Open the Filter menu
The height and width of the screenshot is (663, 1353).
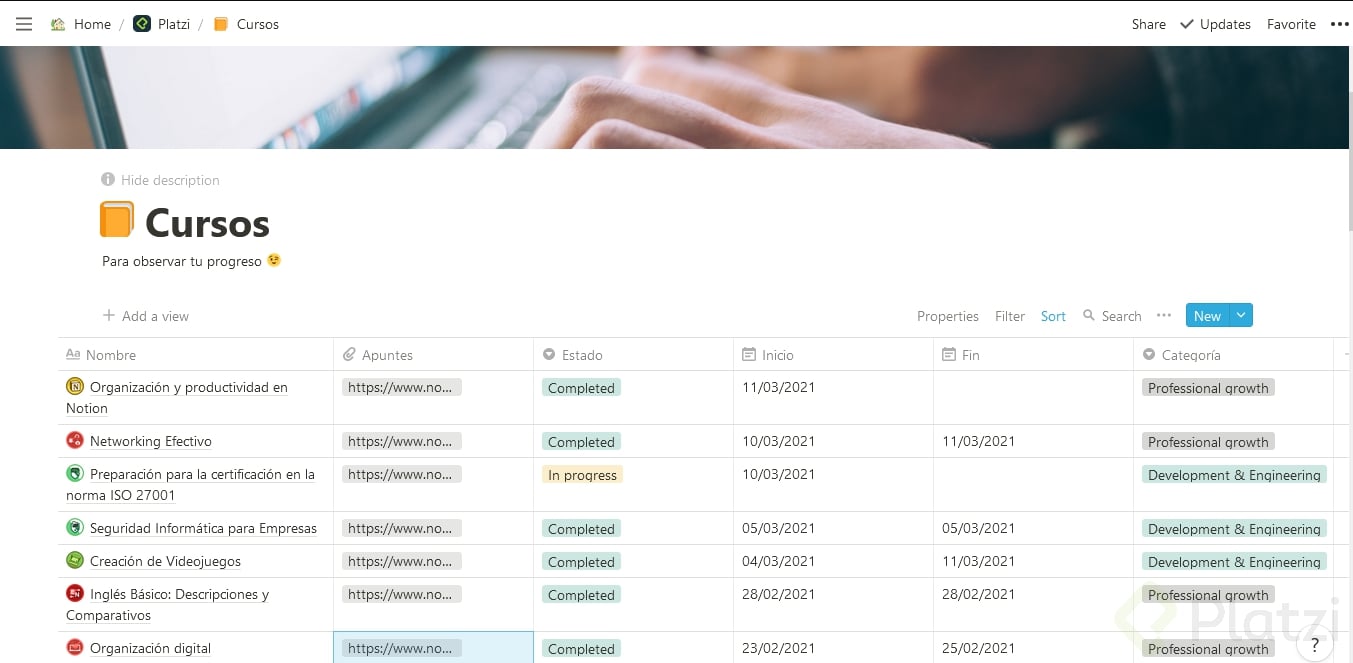pos(1010,316)
